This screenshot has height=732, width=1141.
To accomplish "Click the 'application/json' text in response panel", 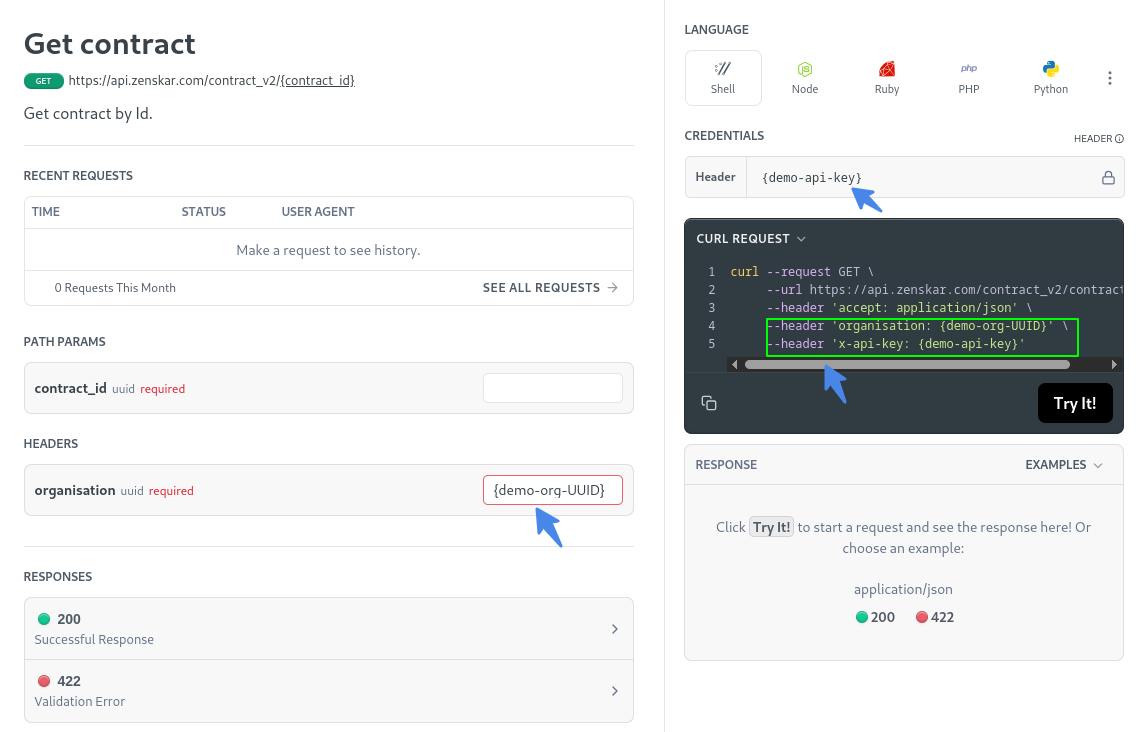I will pyautogui.click(x=903, y=589).
